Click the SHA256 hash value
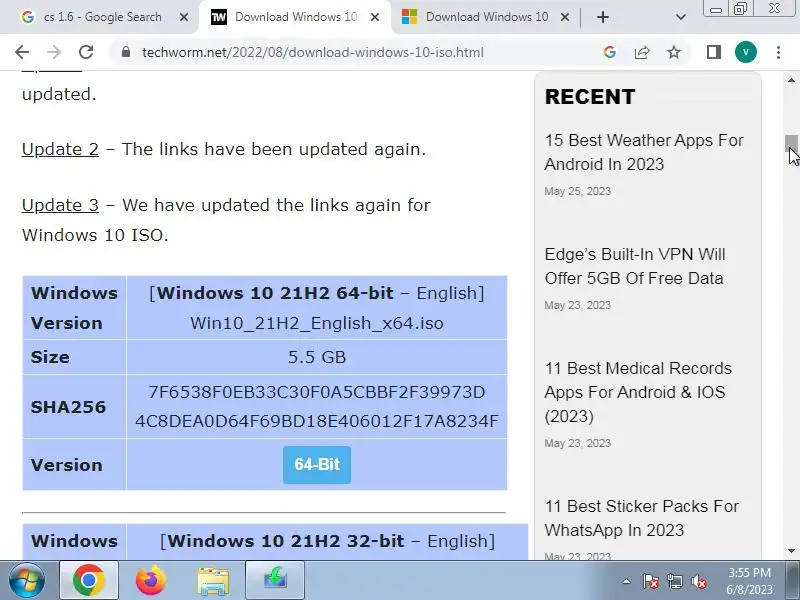This screenshot has height=600, width=800. tap(317, 407)
